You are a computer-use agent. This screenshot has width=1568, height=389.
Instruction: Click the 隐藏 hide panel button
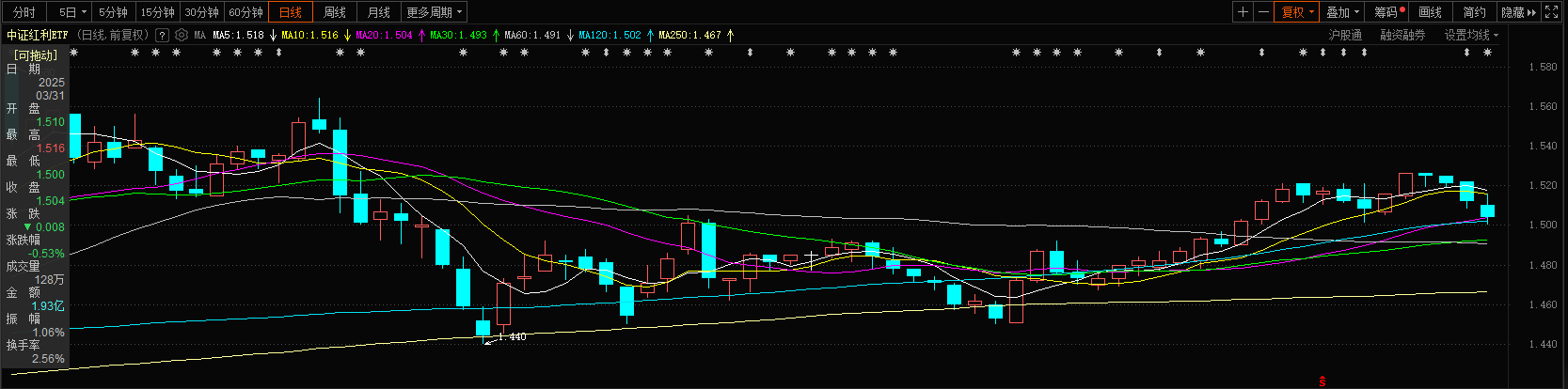1517,12
